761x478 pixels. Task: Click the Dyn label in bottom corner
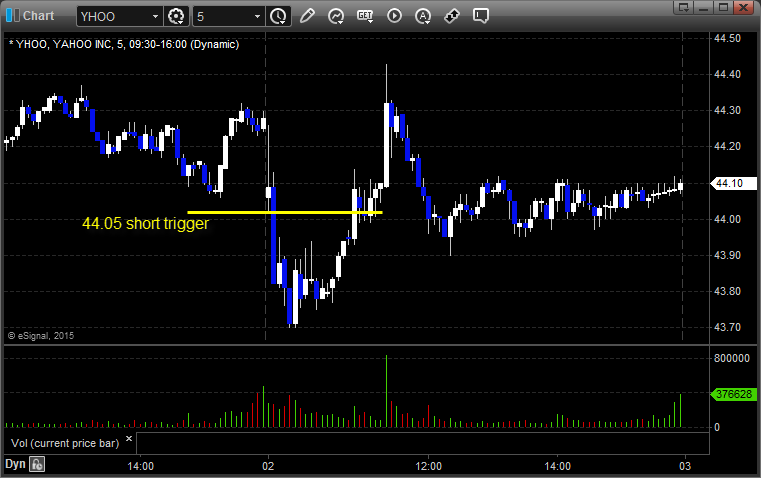coord(15,464)
